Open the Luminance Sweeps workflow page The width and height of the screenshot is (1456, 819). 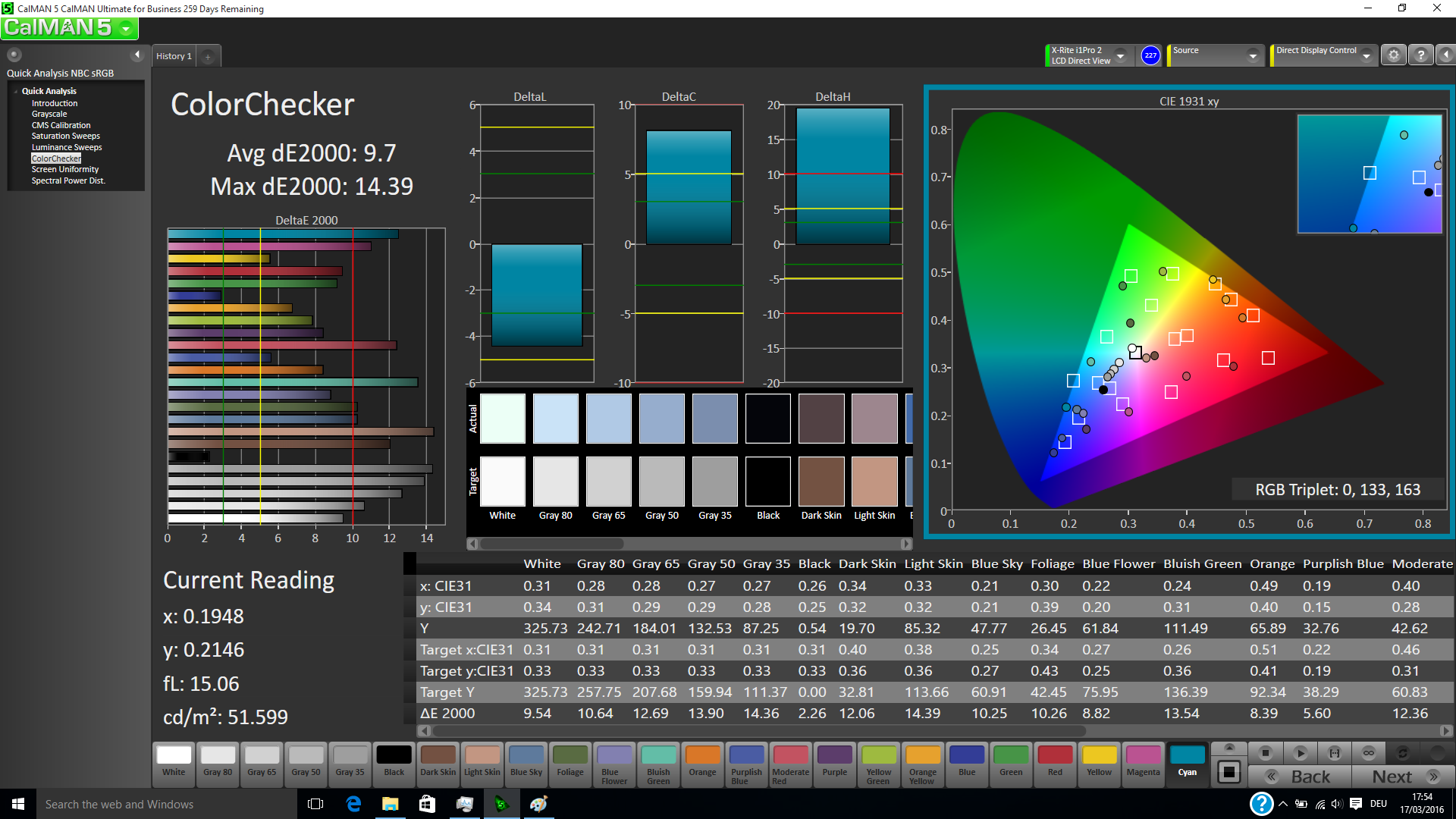[x=67, y=147]
